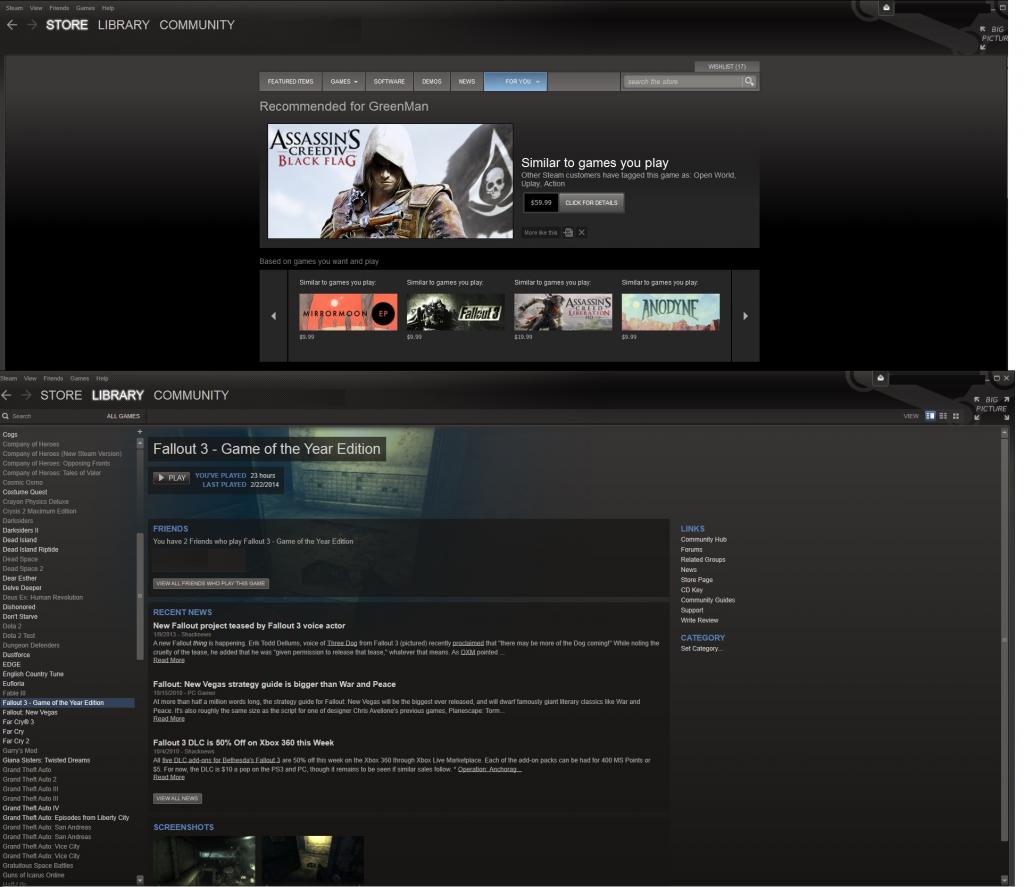Expand the Games dropdown in store navigation

[x=344, y=82]
